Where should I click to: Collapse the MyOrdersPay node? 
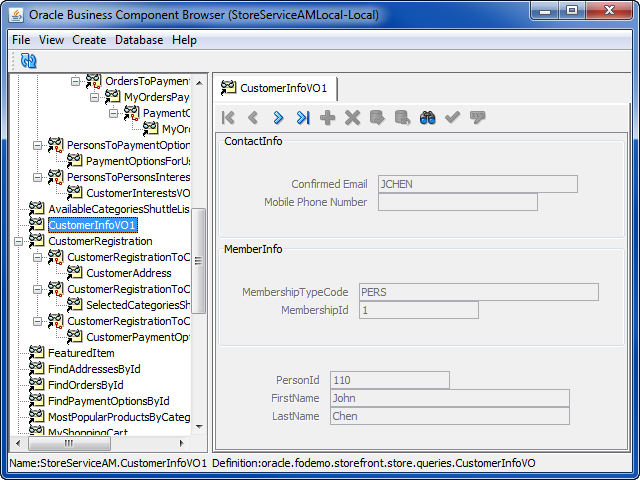point(94,97)
